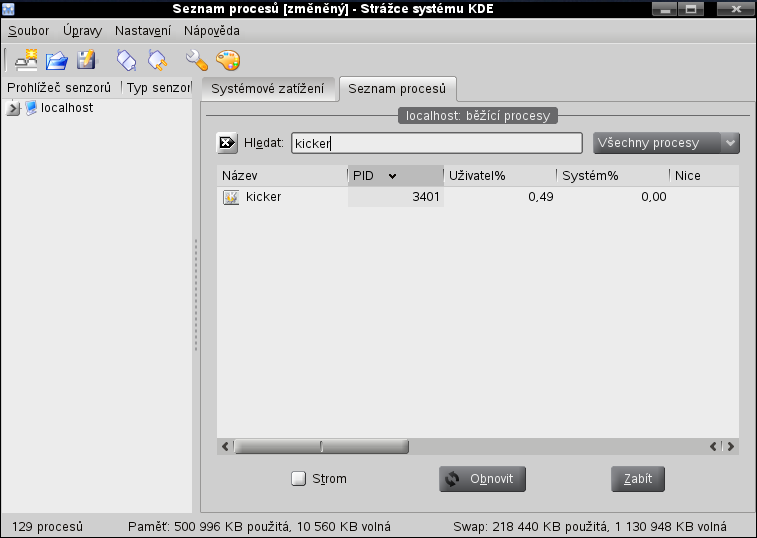Click the PID value 3401

425,197
